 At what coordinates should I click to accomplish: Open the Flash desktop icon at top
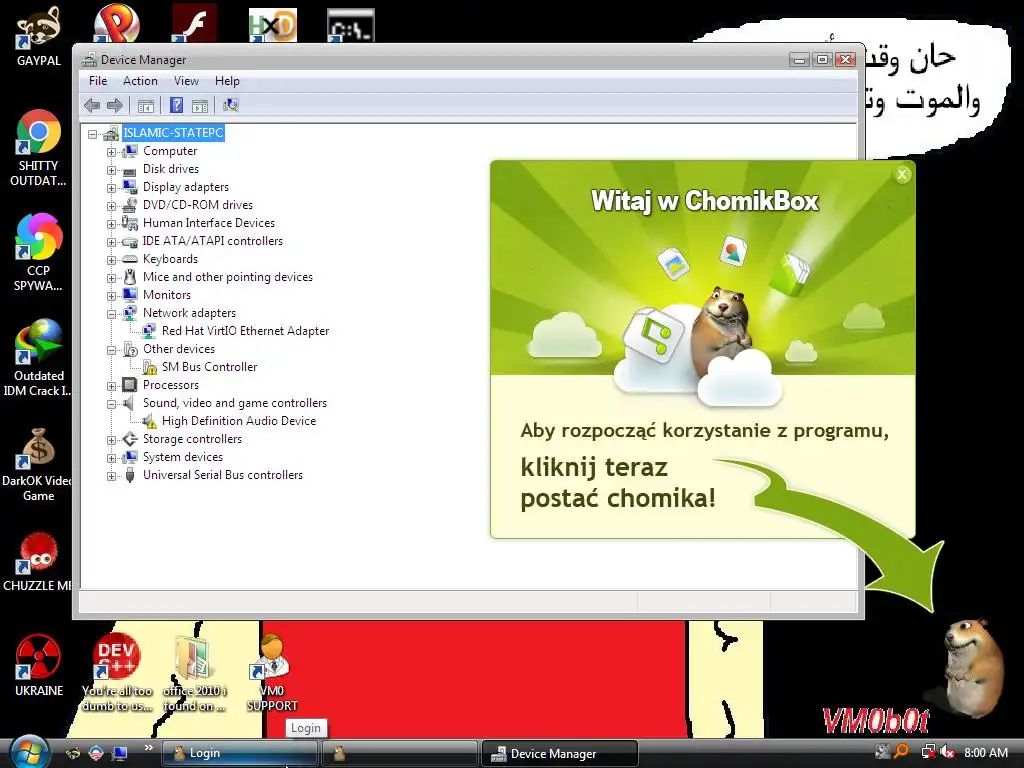(194, 22)
